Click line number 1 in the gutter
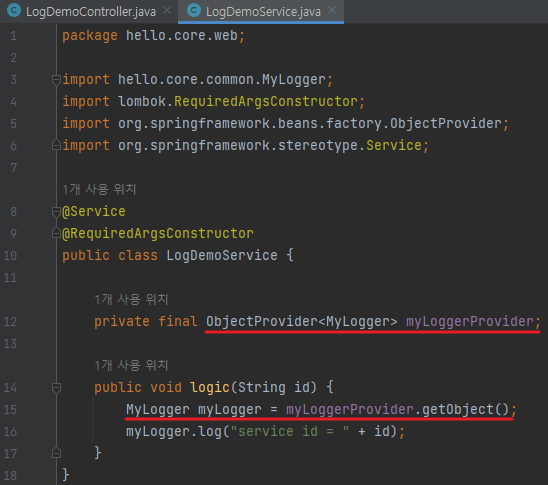Screen dimensions: 548x485 pyautogui.click(x=13, y=36)
